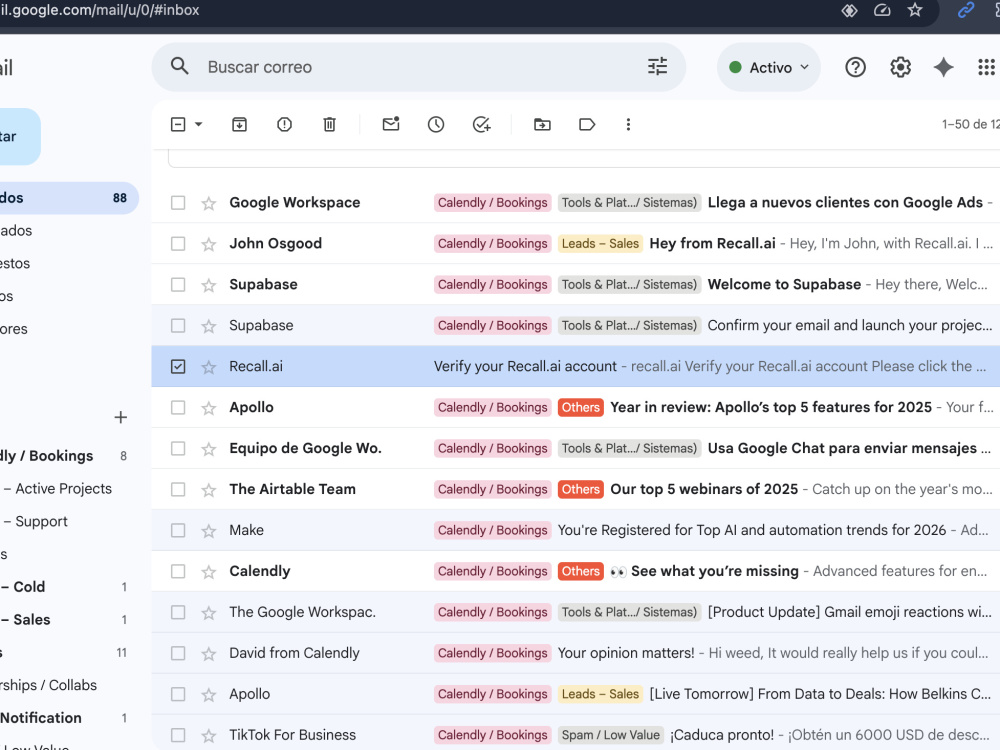This screenshot has height=750, width=1000.
Task: Open the select dropdown arrow
Action: [x=198, y=124]
